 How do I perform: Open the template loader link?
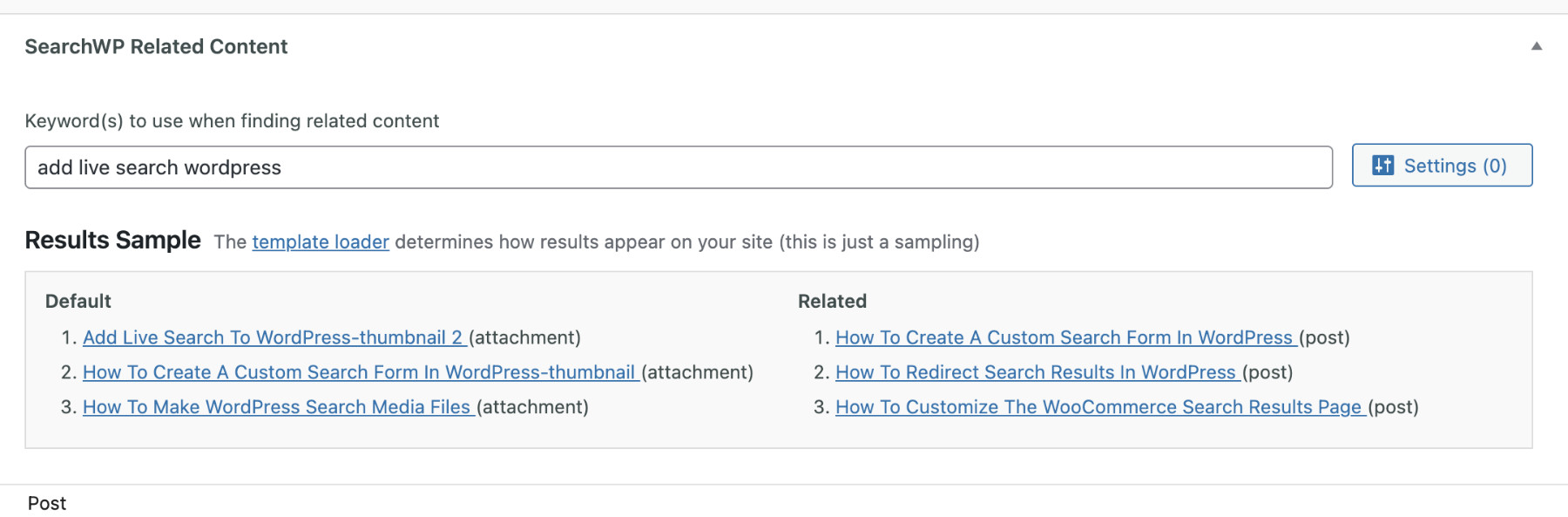321,242
